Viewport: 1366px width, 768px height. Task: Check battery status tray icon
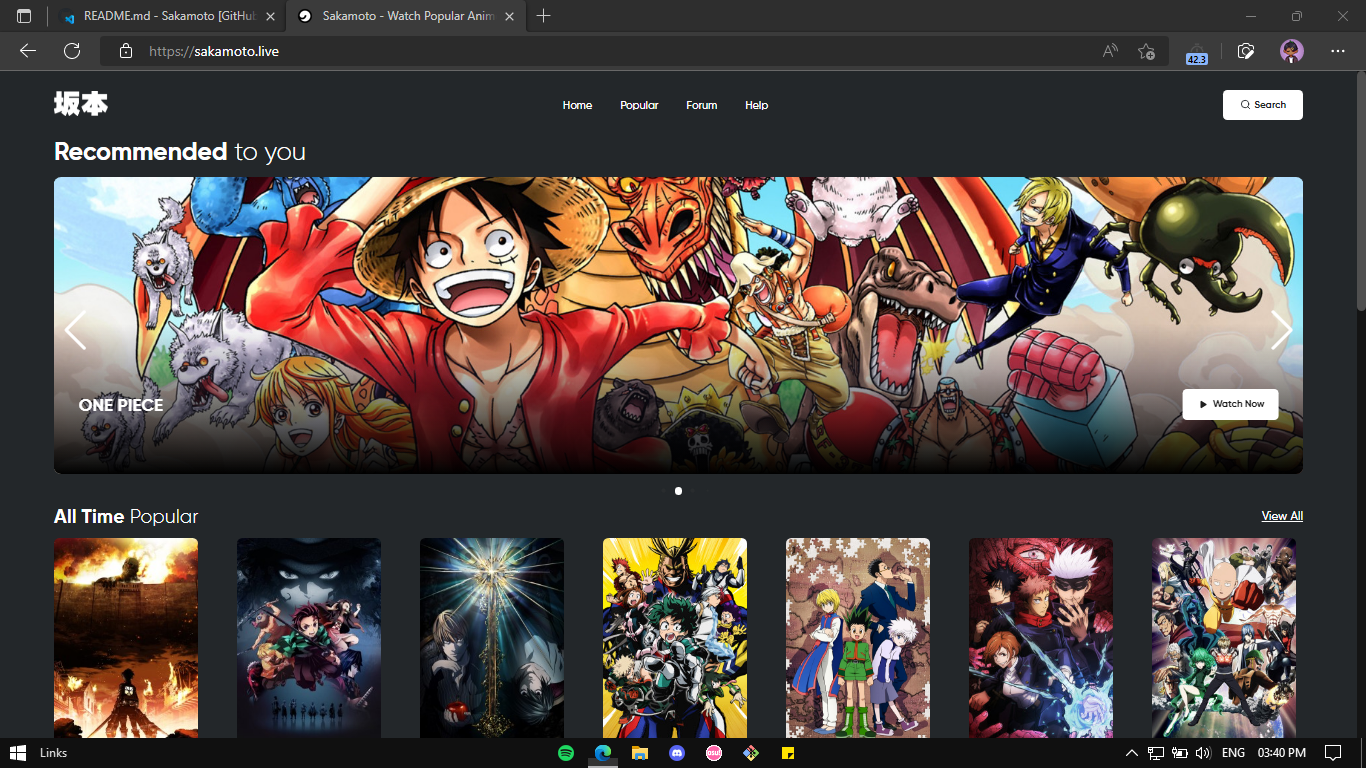(x=1180, y=753)
